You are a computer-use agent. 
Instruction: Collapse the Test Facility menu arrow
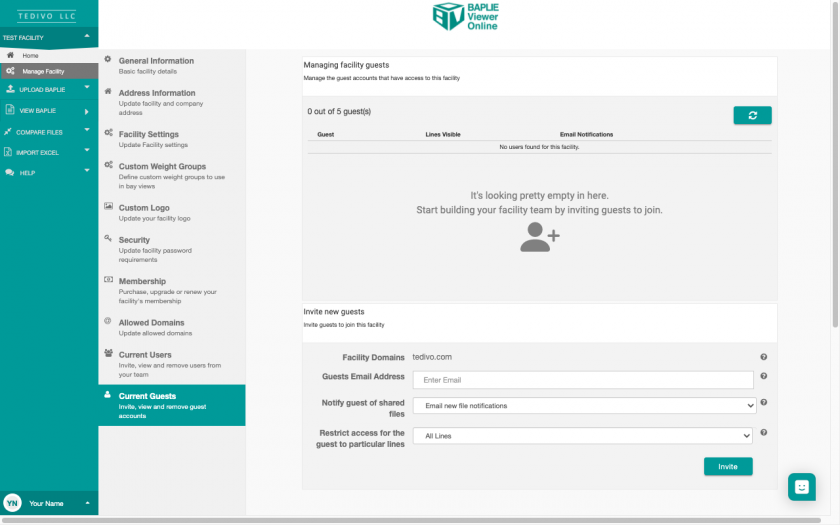click(87, 36)
